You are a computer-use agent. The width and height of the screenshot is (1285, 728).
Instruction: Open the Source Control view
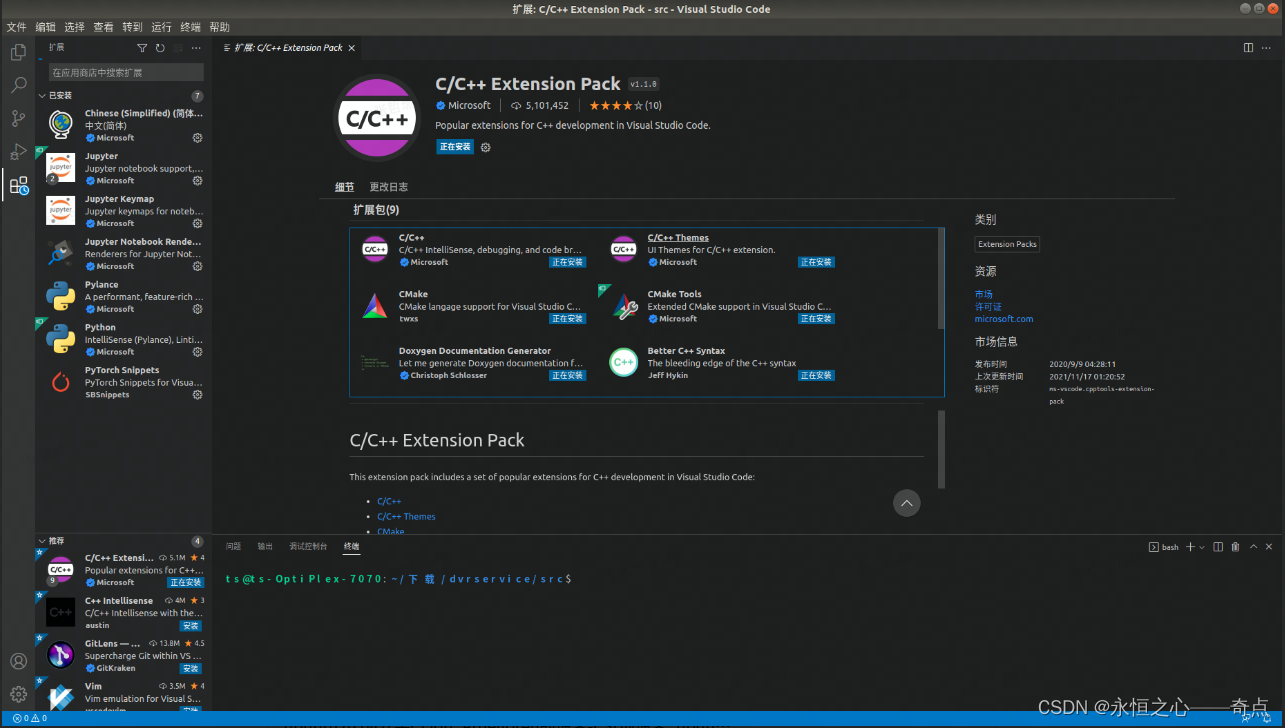click(x=18, y=119)
